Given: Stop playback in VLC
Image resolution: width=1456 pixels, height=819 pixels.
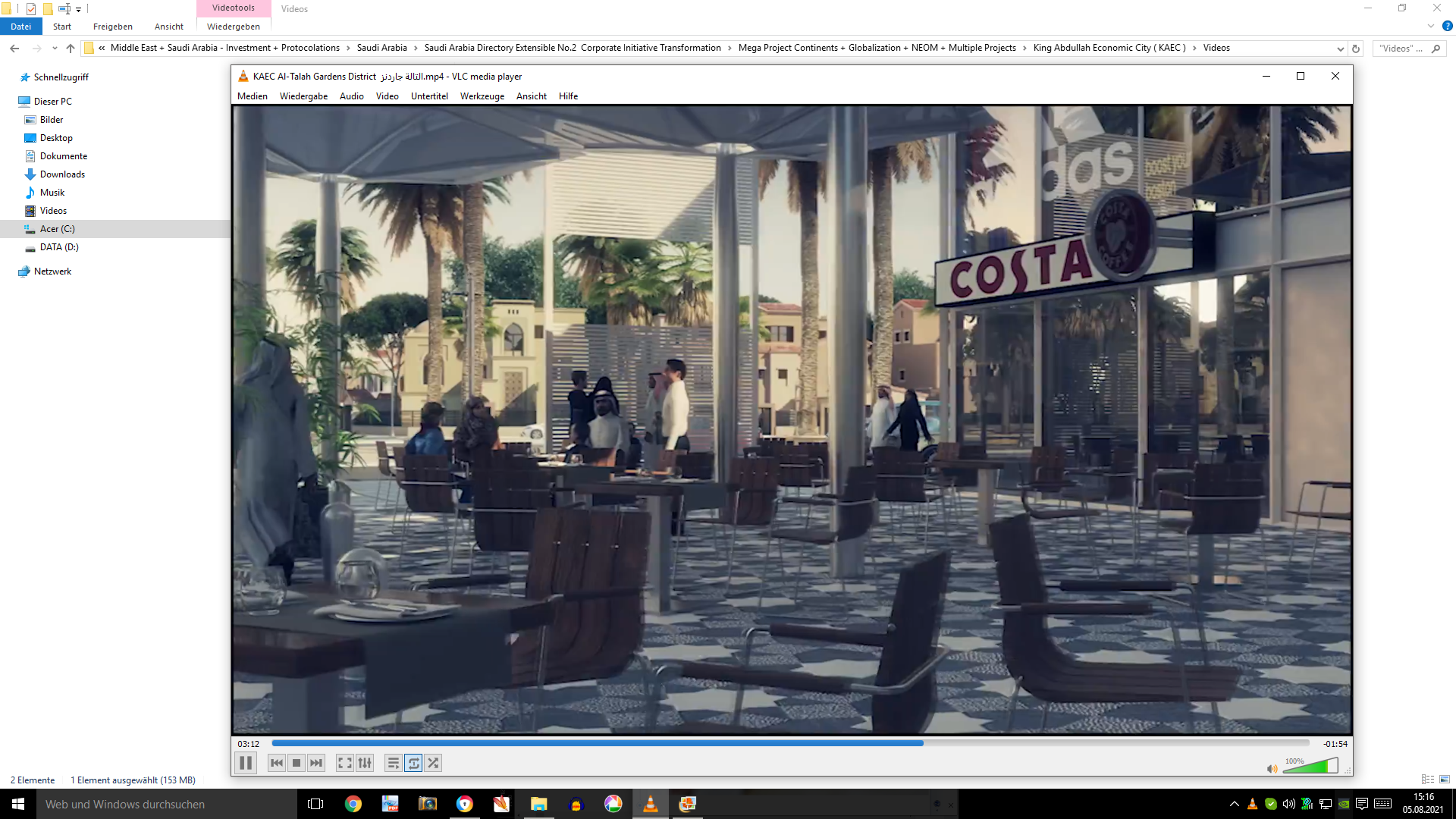Looking at the screenshot, I should pyautogui.click(x=297, y=763).
